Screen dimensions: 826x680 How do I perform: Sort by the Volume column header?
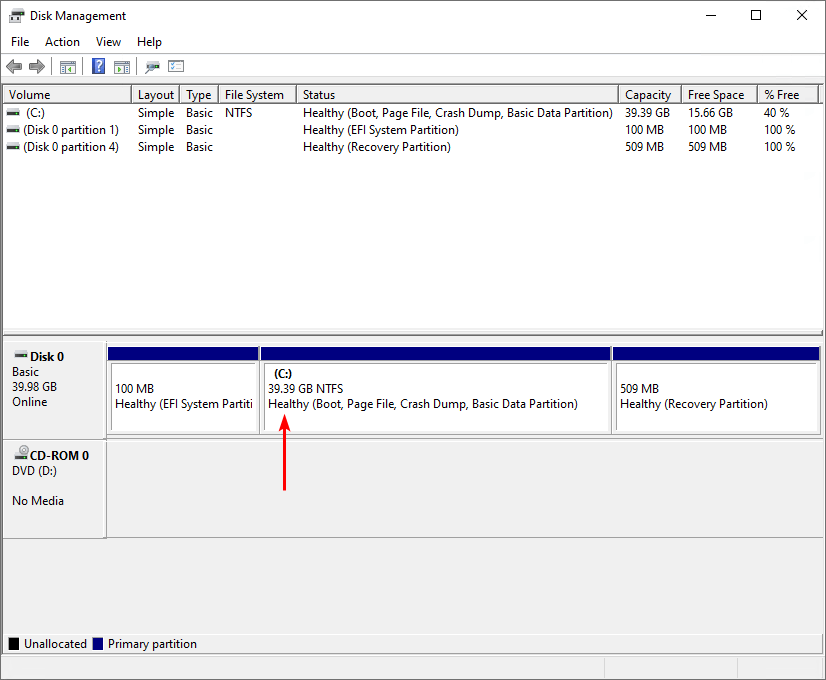67,95
